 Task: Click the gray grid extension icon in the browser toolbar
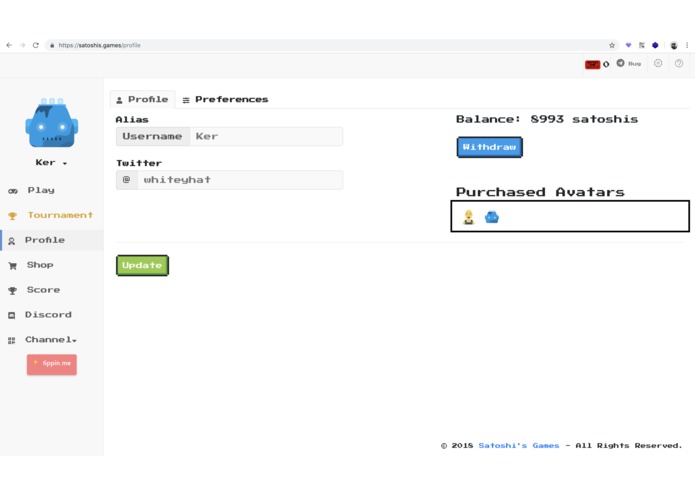pyautogui.click(x=642, y=45)
